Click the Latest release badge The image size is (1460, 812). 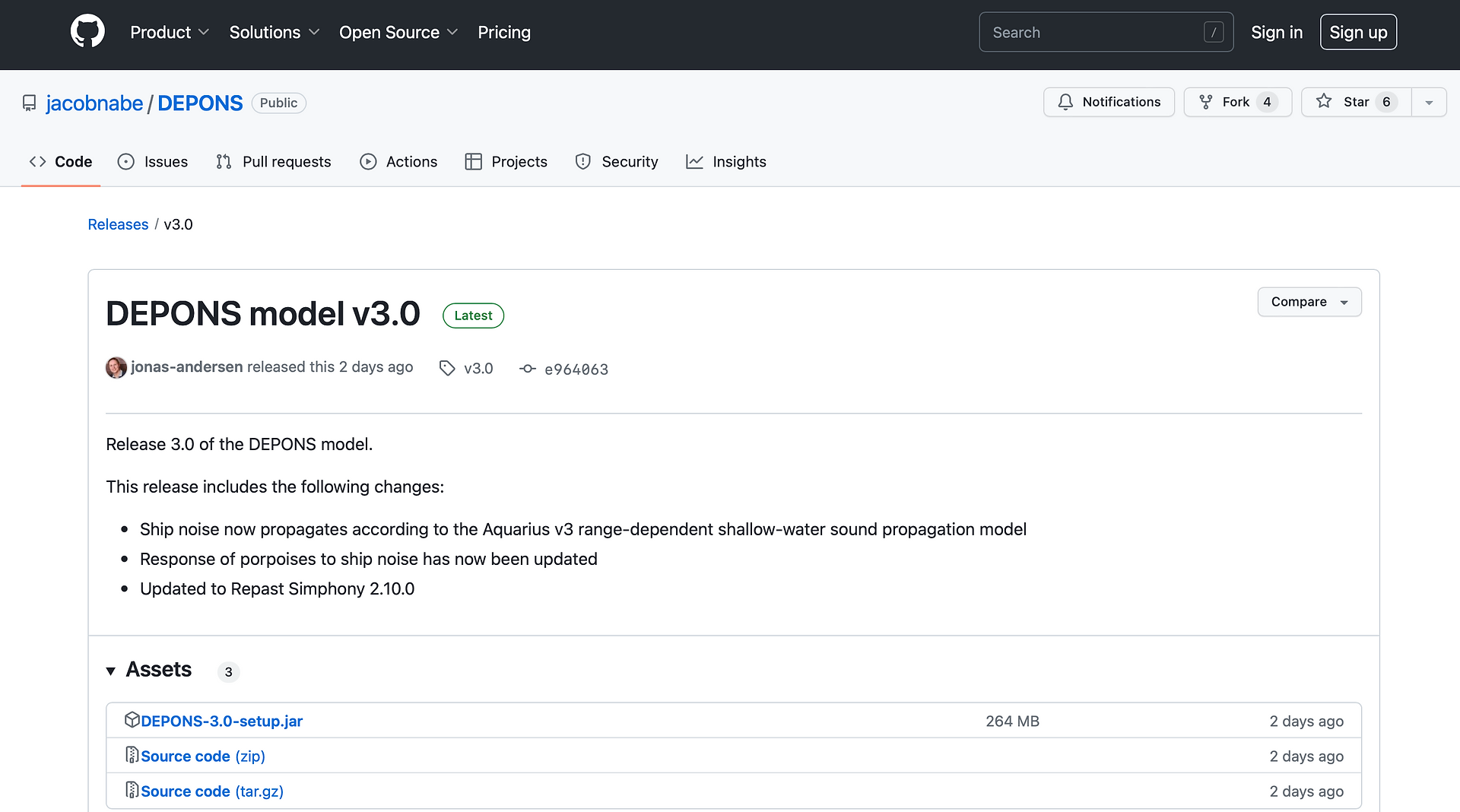click(473, 316)
